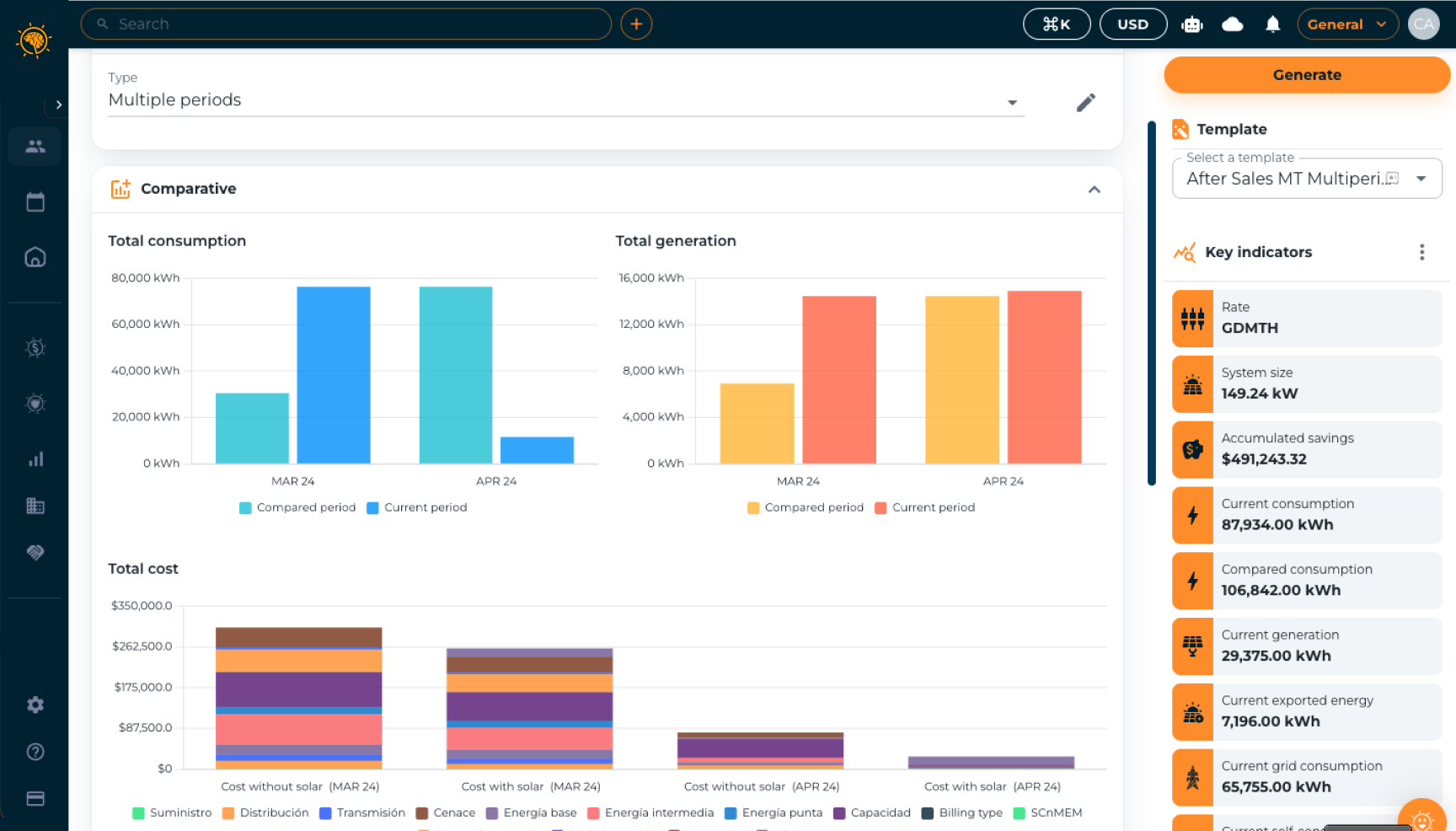The height and width of the screenshot is (831, 1456).
Task: Open the Select a template dropdown
Action: [1307, 179]
